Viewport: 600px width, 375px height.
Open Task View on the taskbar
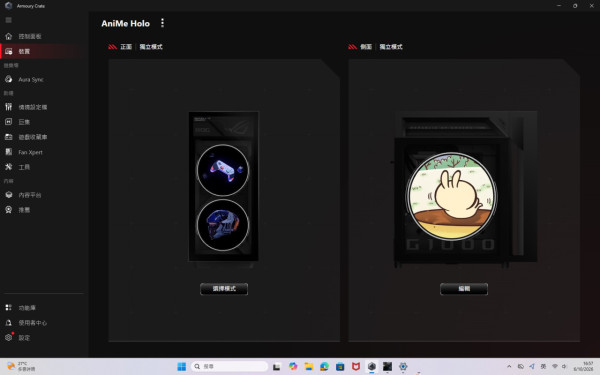click(x=276, y=367)
